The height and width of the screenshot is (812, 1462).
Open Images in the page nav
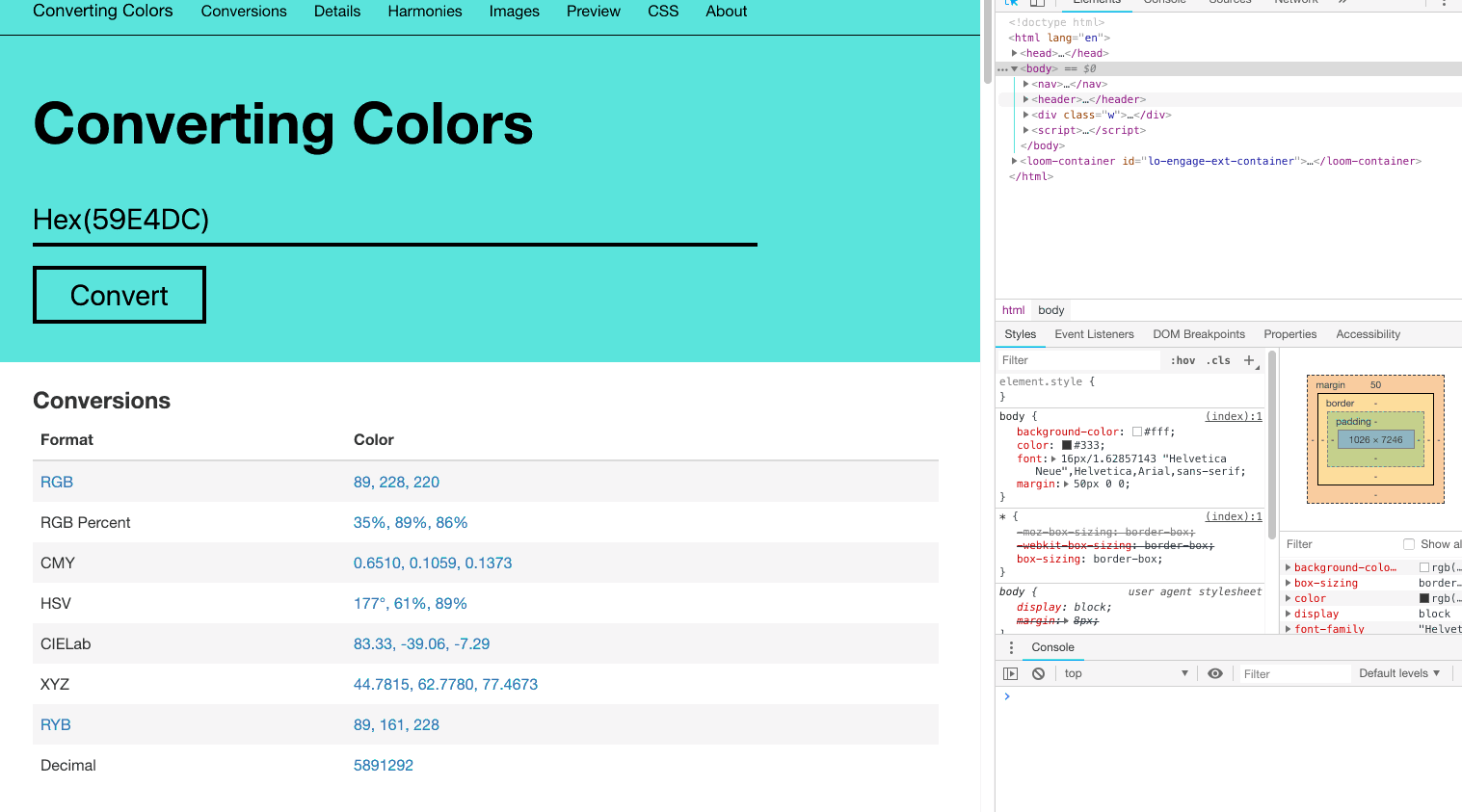(515, 12)
